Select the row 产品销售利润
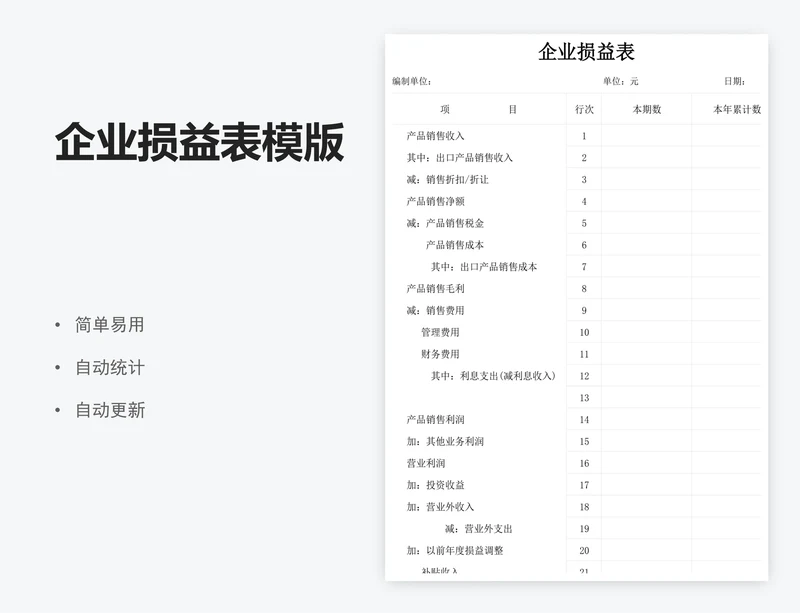Viewport: 800px width, 613px height. (576, 420)
